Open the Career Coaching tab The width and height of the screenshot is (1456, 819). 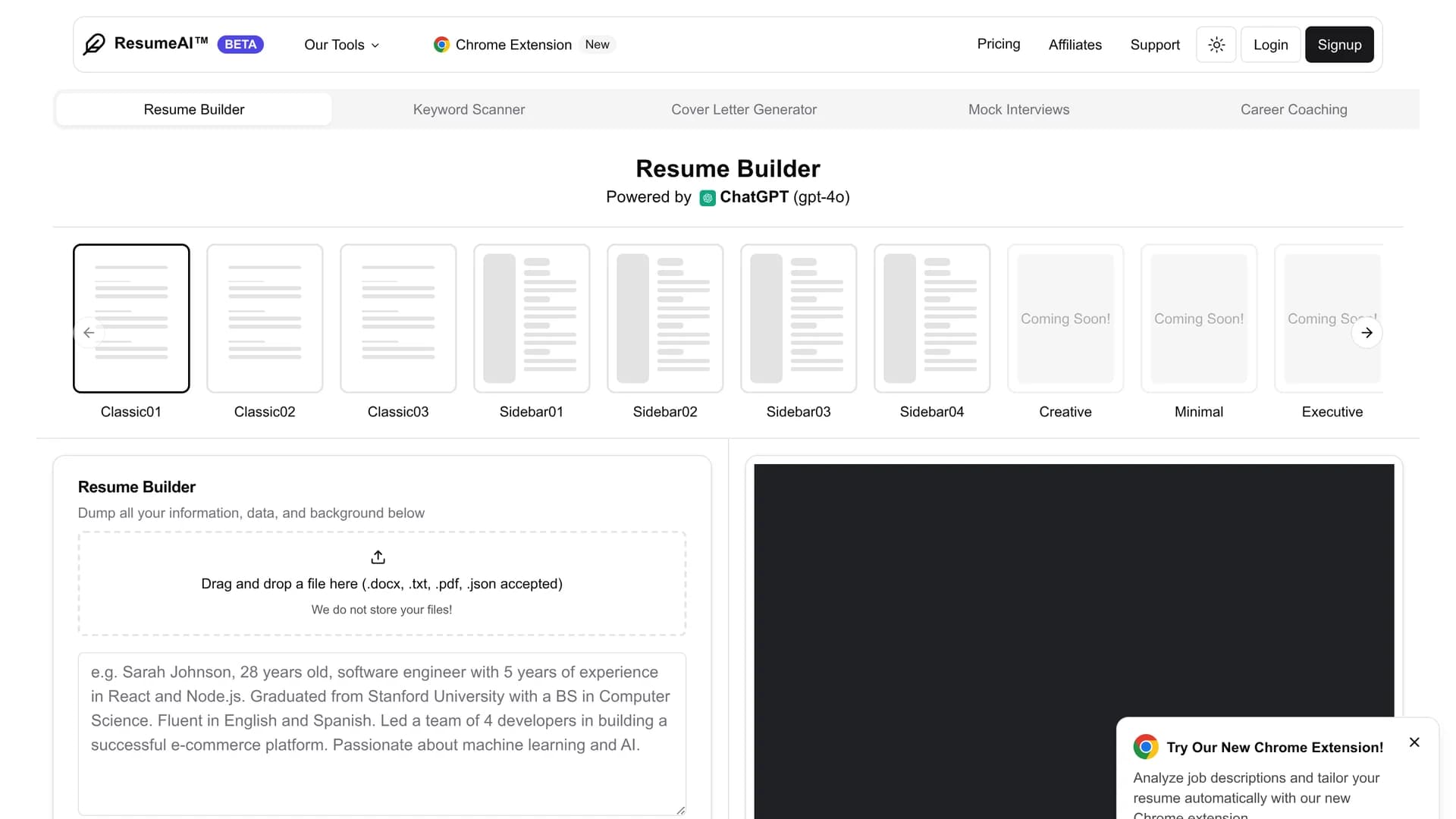(1294, 109)
